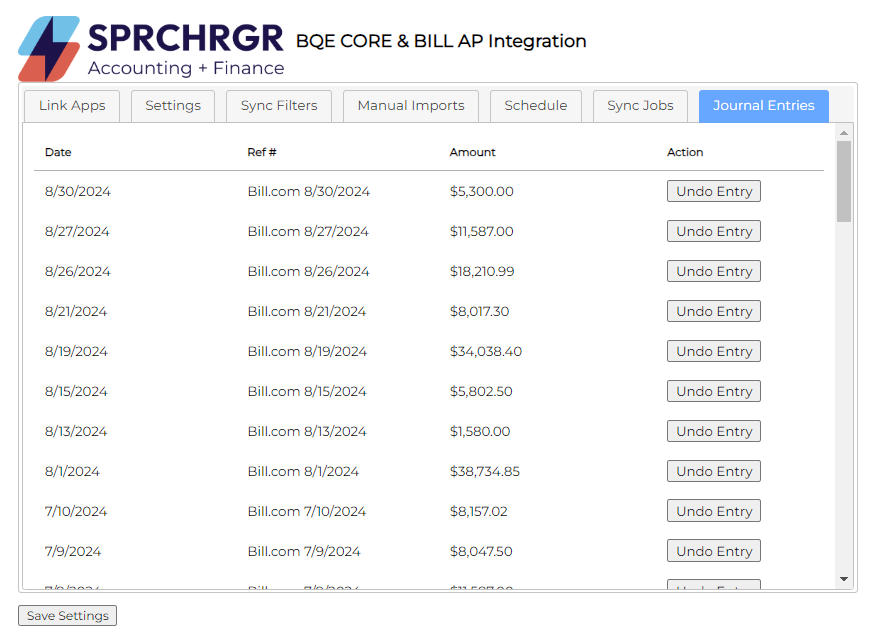Open the Sync Filters tab
The image size is (883, 644).
(279, 106)
